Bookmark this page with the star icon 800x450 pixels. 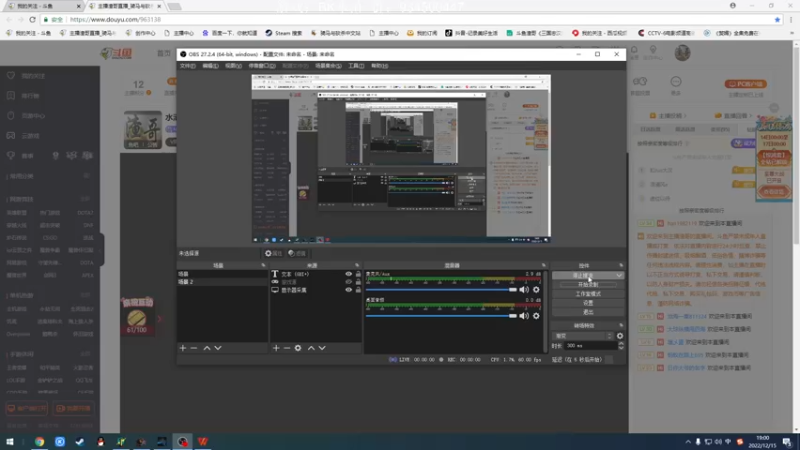pyautogui.click(x=777, y=19)
